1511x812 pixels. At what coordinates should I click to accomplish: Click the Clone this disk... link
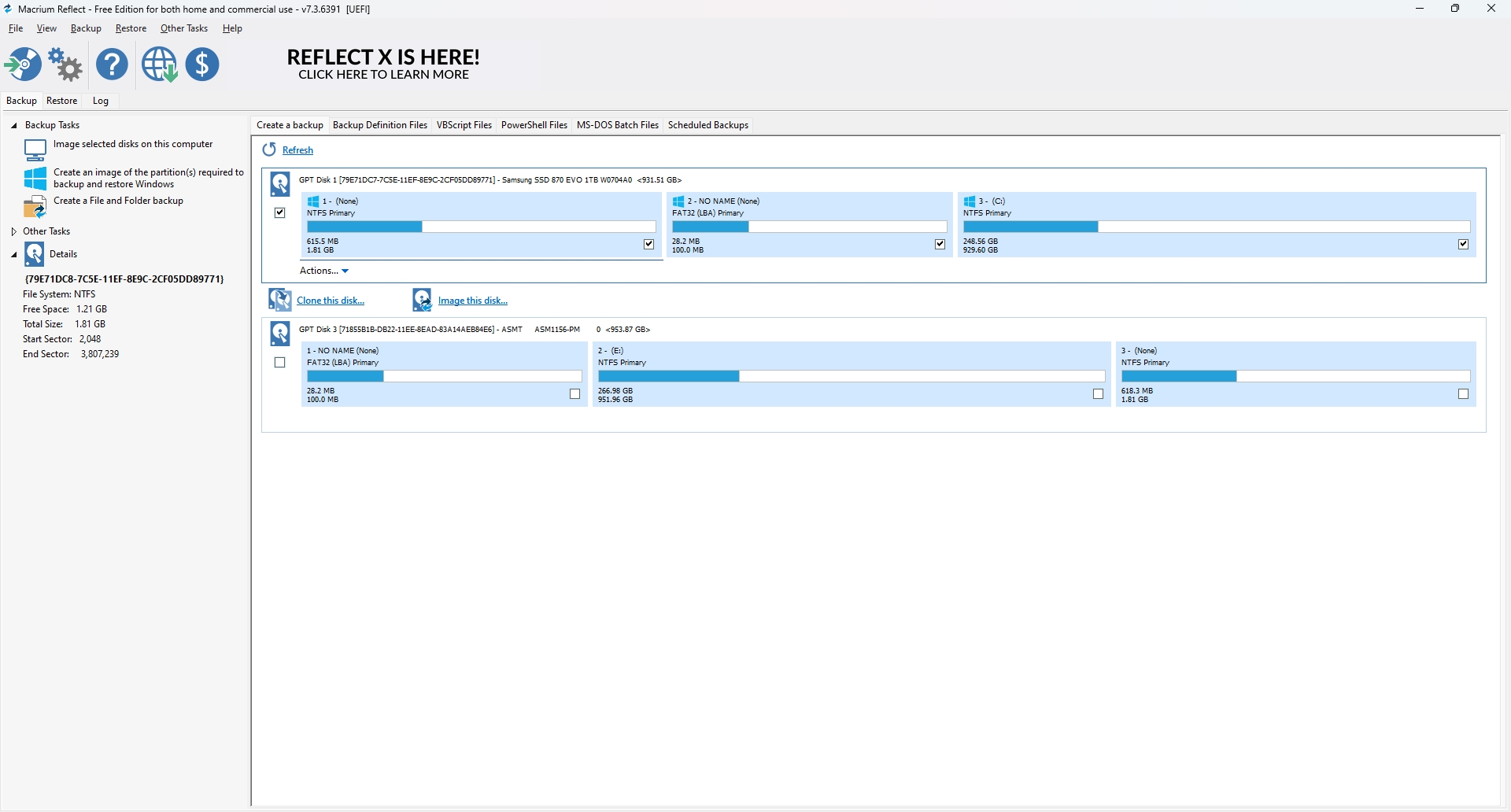point(331,301)
